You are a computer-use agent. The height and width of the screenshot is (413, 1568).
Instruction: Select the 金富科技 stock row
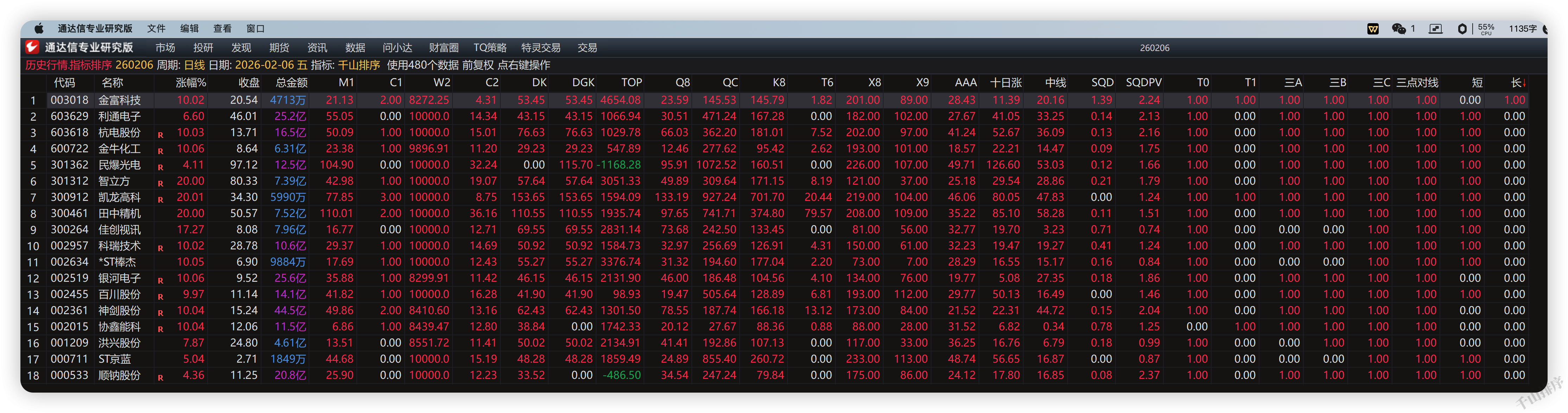click(x=119, y=100)
